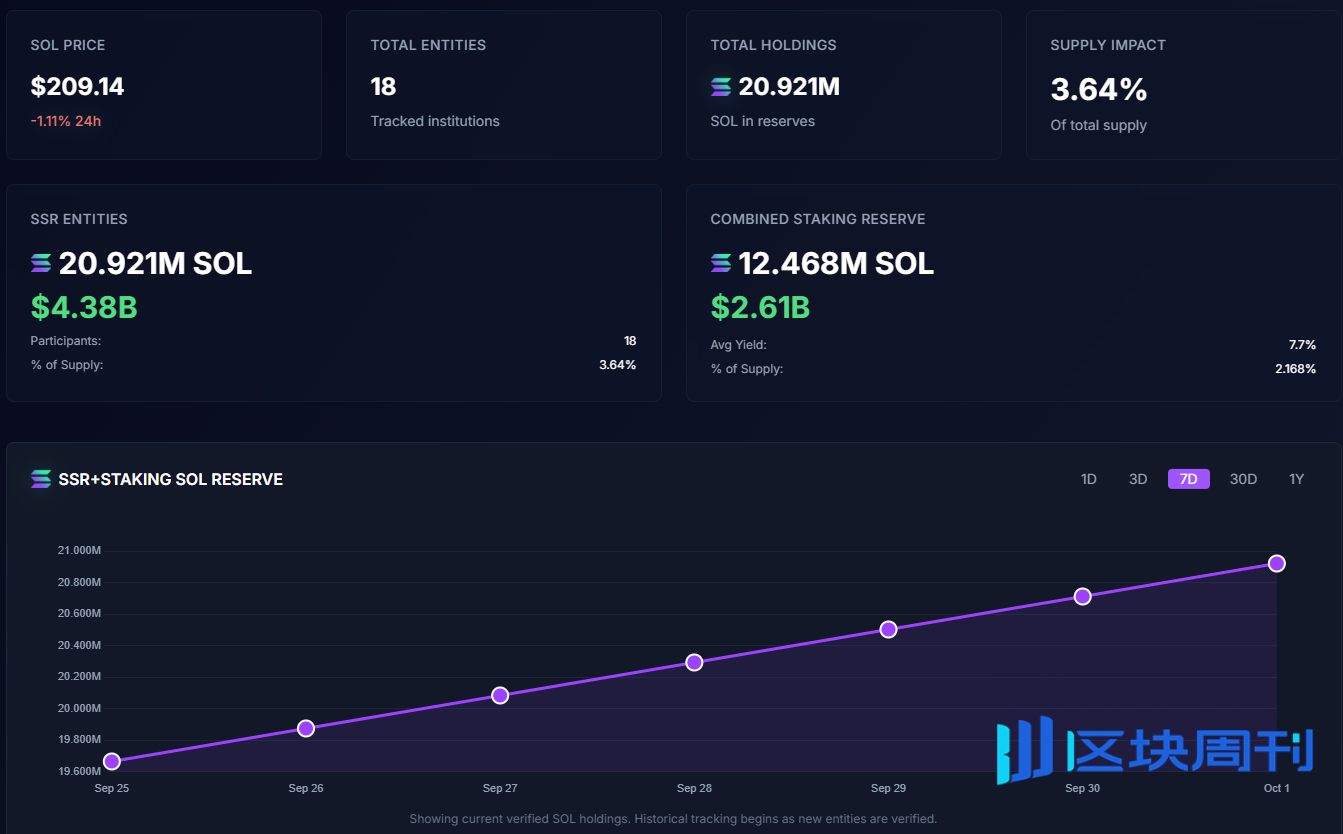
Task: Click the $4.38B SSR entities value
Action: [x=84, y=307]
